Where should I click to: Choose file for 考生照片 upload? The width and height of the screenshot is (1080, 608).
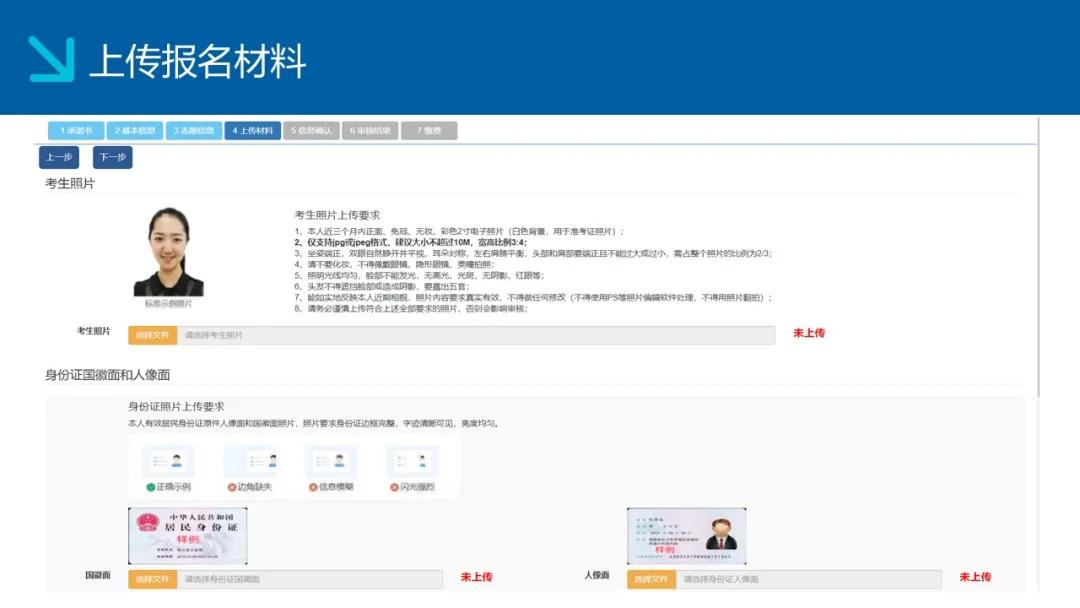[152, 335]
